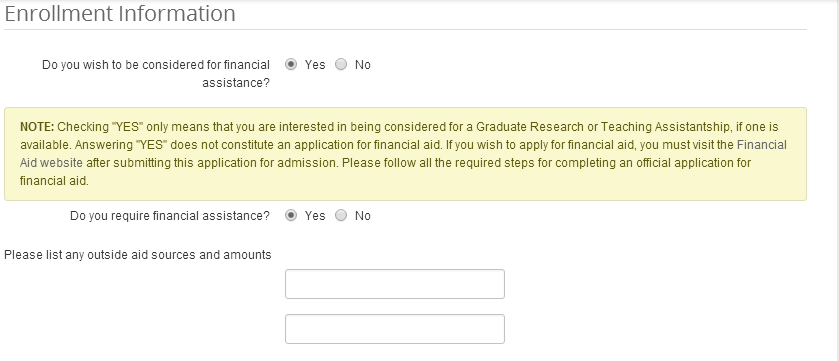
Task: Select No radio for financial assistance consideration
Action: (341, 65)
